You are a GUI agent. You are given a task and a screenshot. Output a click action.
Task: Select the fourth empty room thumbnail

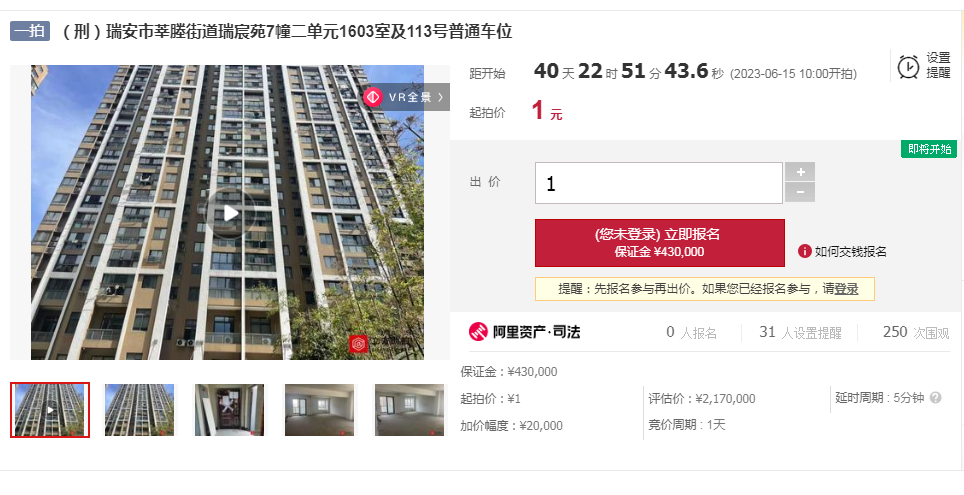click(x=319, y=410)
